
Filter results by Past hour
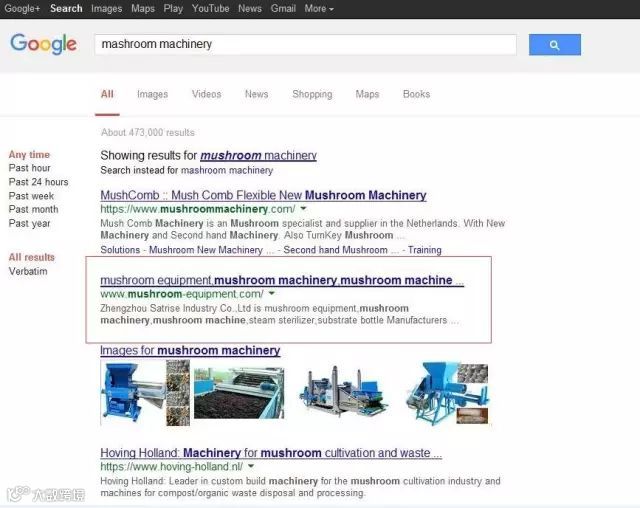tap(29, 168)
